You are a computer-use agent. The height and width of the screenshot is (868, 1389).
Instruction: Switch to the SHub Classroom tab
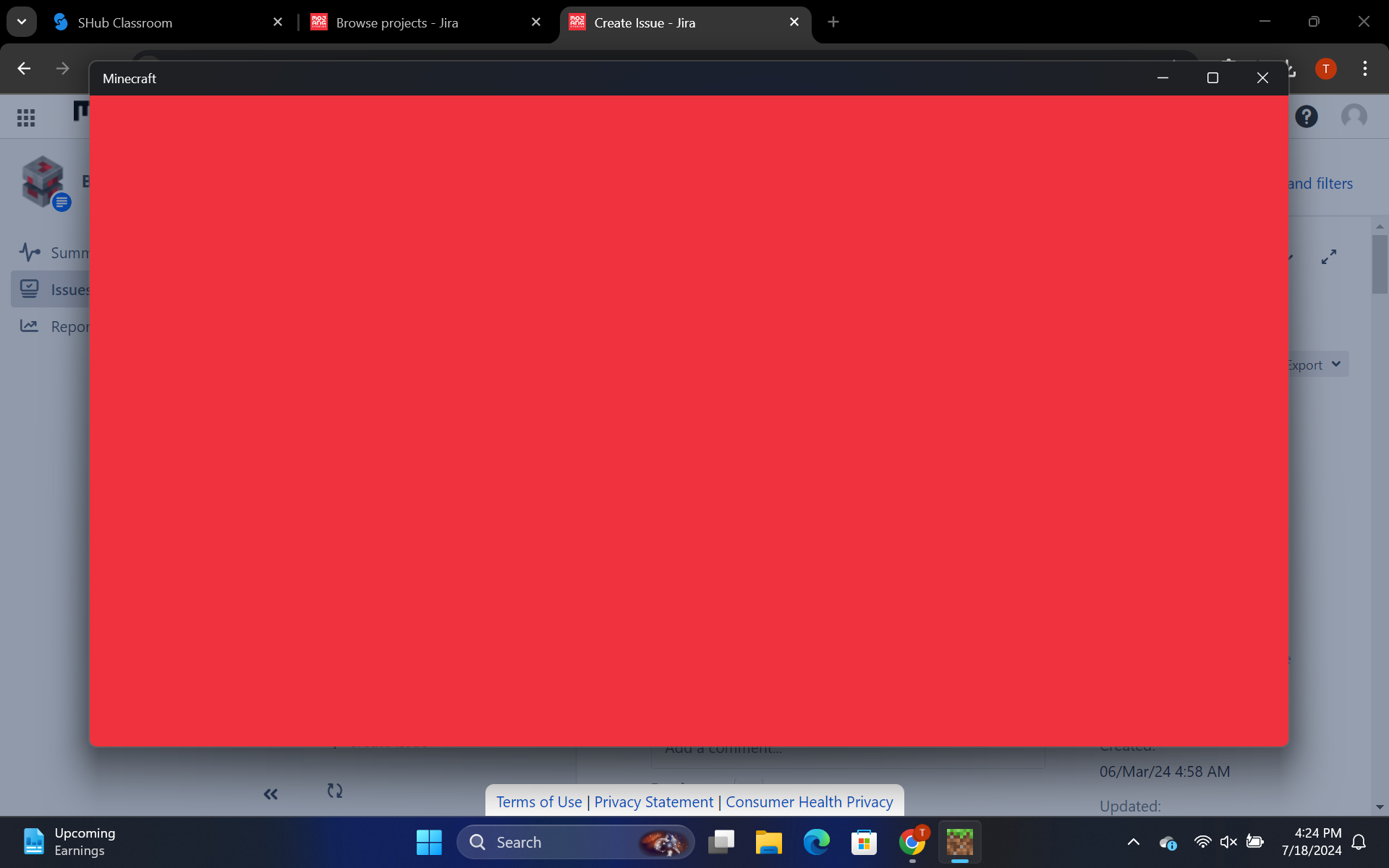click(x=125, y=22)
